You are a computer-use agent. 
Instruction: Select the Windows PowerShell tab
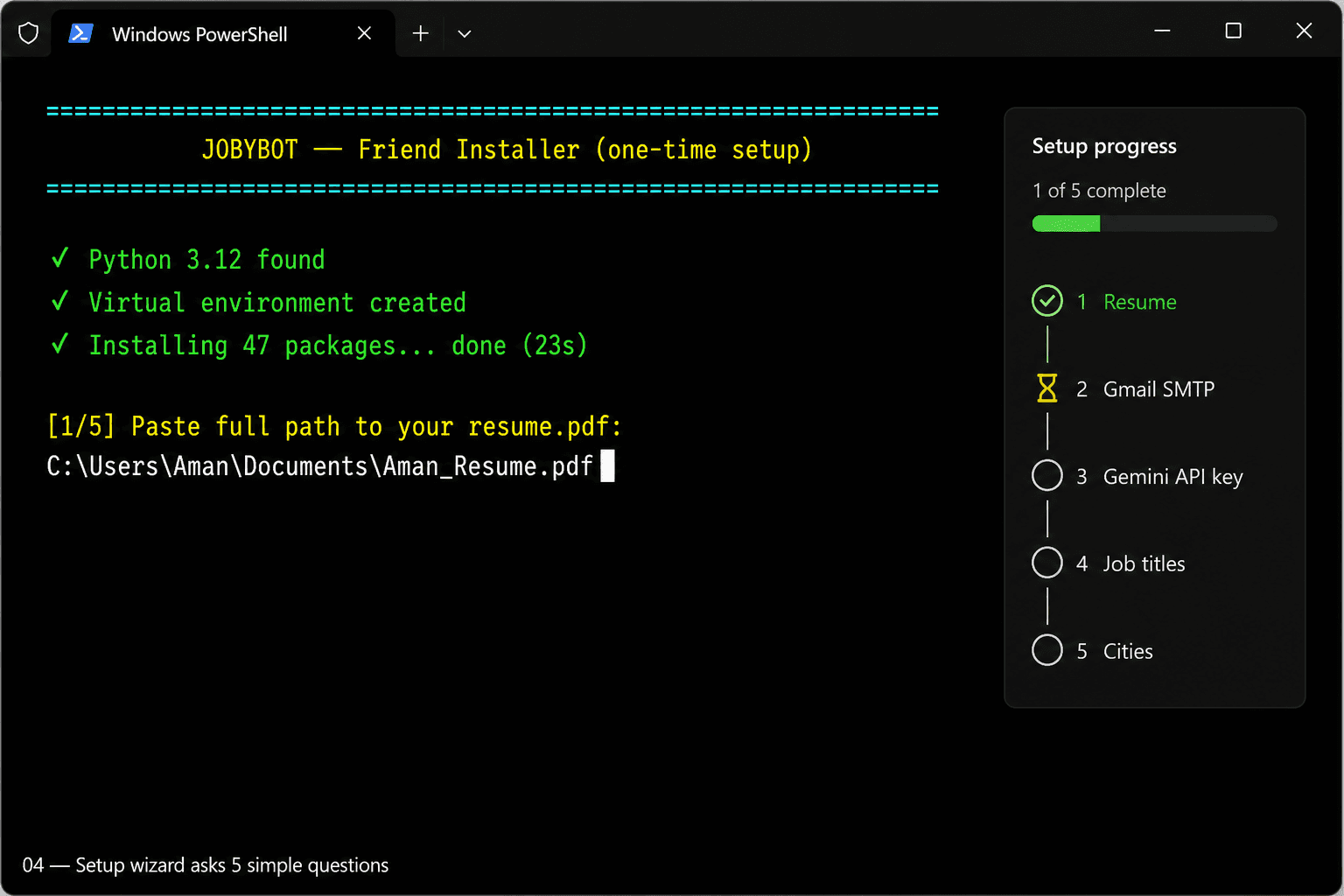(223, 33)
